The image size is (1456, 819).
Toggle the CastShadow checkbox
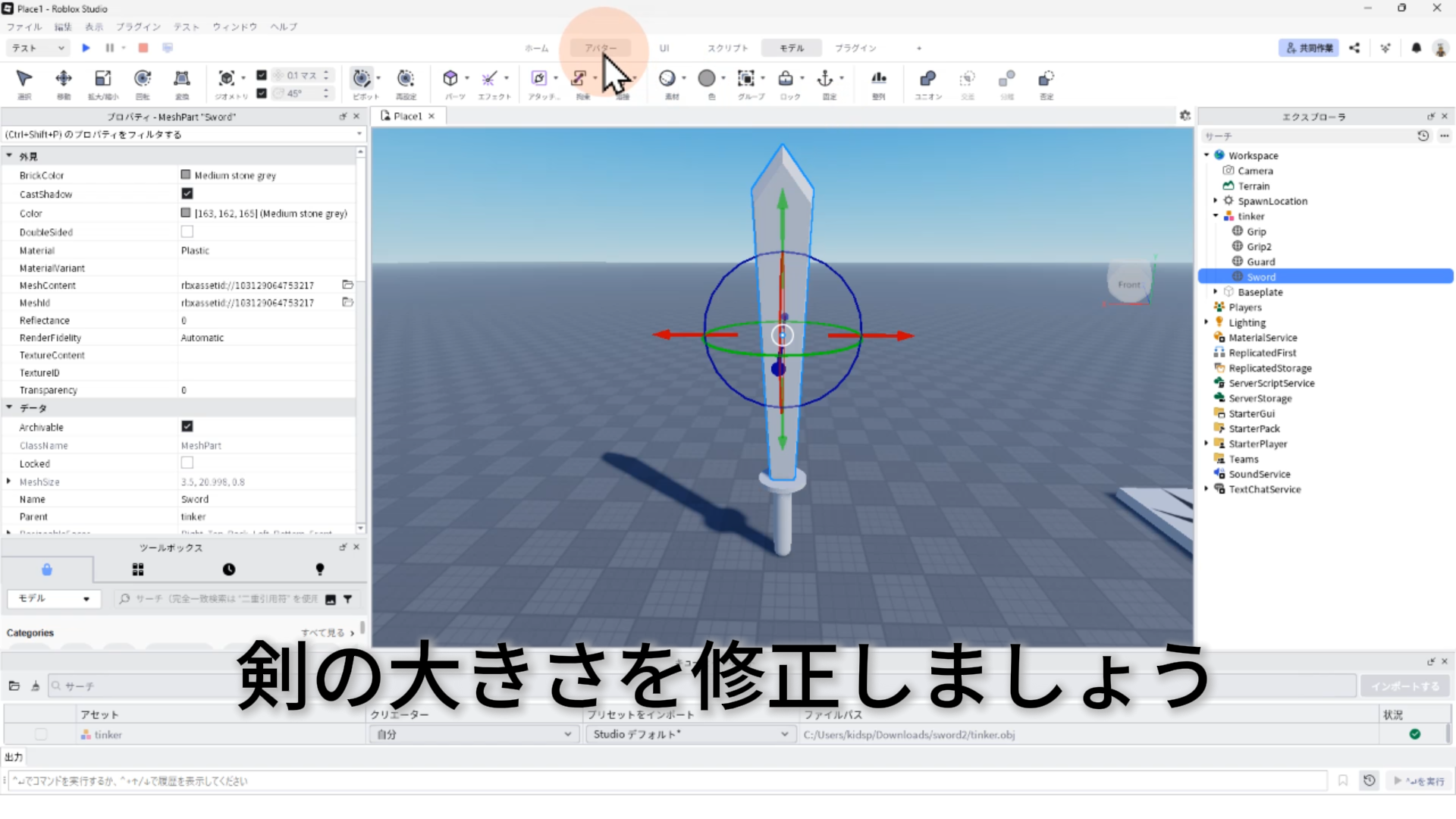coord(187,194)
